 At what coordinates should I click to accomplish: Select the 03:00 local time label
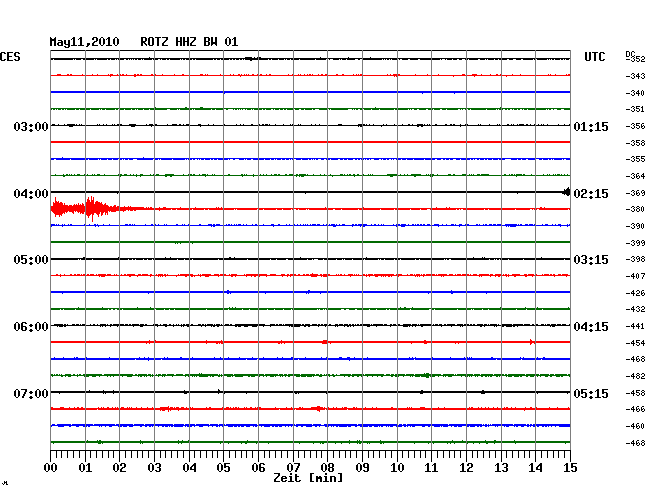pyautogui.click(x=31, y=126)
